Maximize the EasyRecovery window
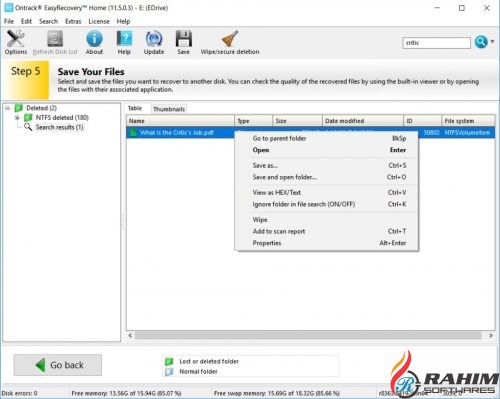500x399 pixels. coord(462,8)
